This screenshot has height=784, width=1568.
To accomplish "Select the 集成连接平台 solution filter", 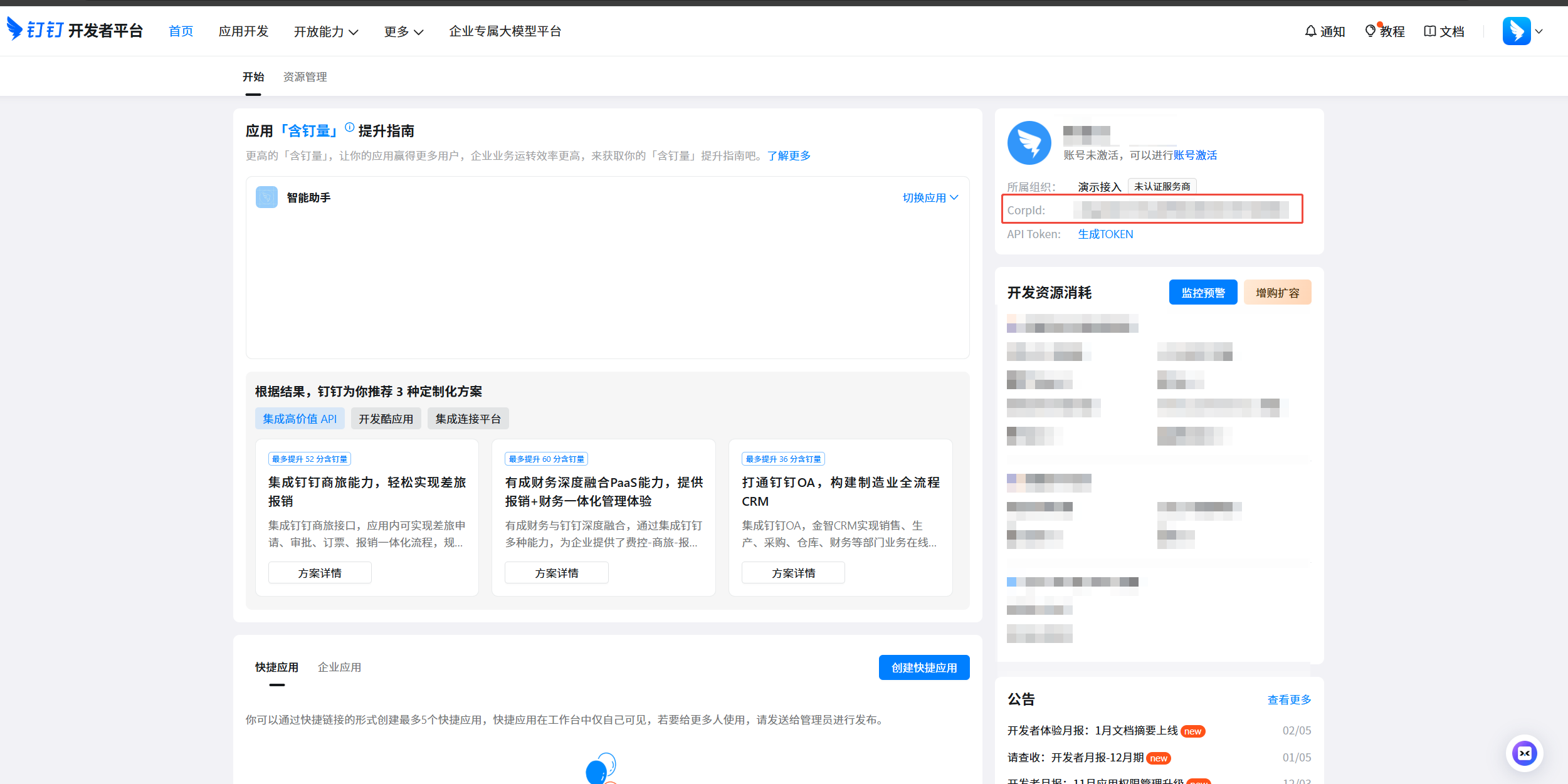I will click(x=468, y=419).
